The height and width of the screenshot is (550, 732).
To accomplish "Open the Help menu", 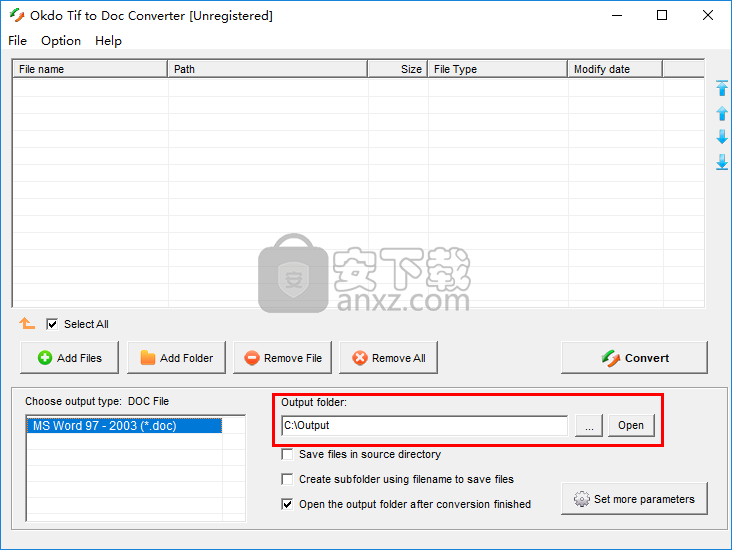I will coord(108,41).
